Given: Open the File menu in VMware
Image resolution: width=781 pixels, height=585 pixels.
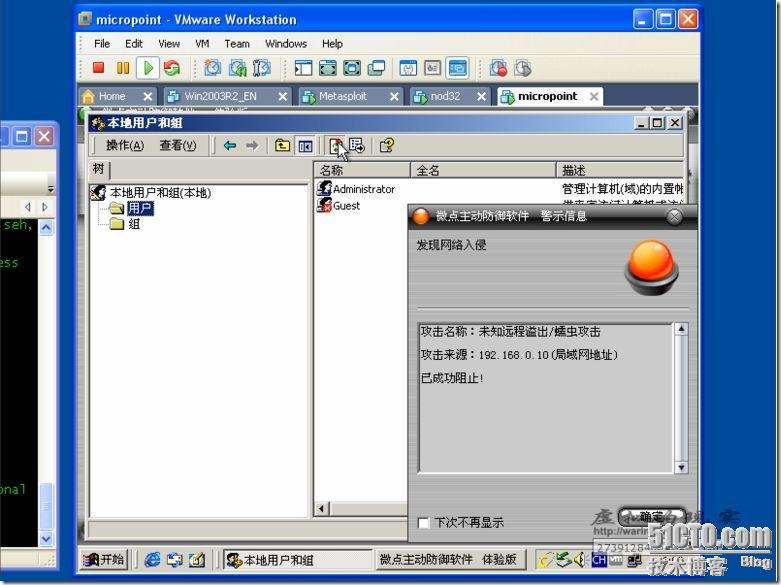Looking at the screenshot, I should click(x=102, y=43).
